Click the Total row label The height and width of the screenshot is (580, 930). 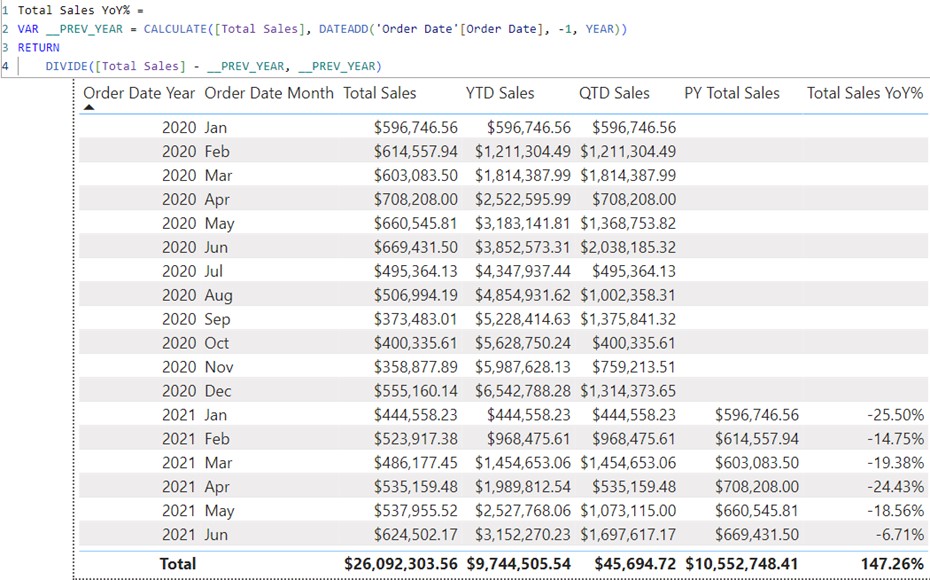(x=177, y=564)
